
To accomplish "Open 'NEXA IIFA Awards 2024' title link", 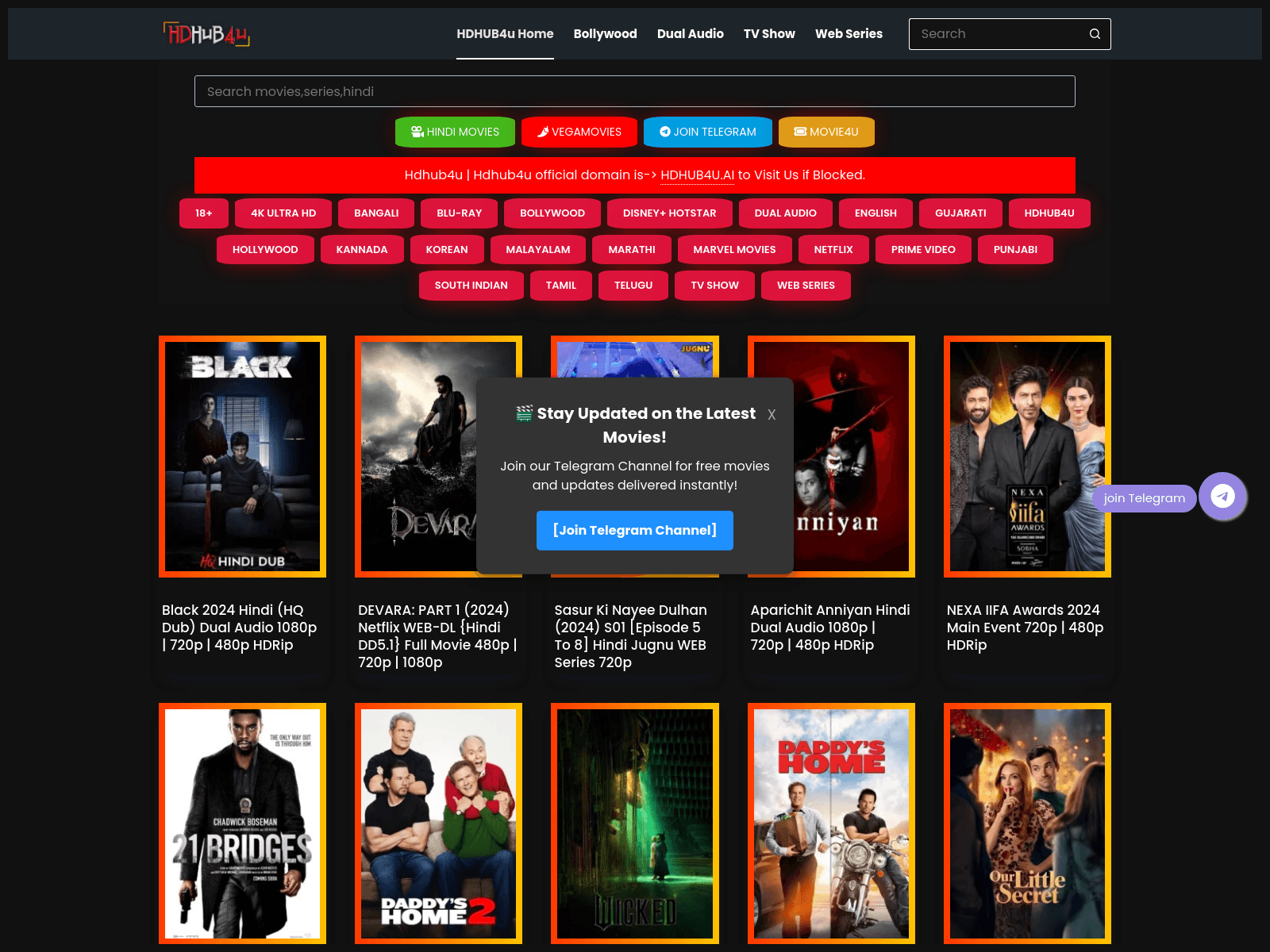I will [1026, 628].
